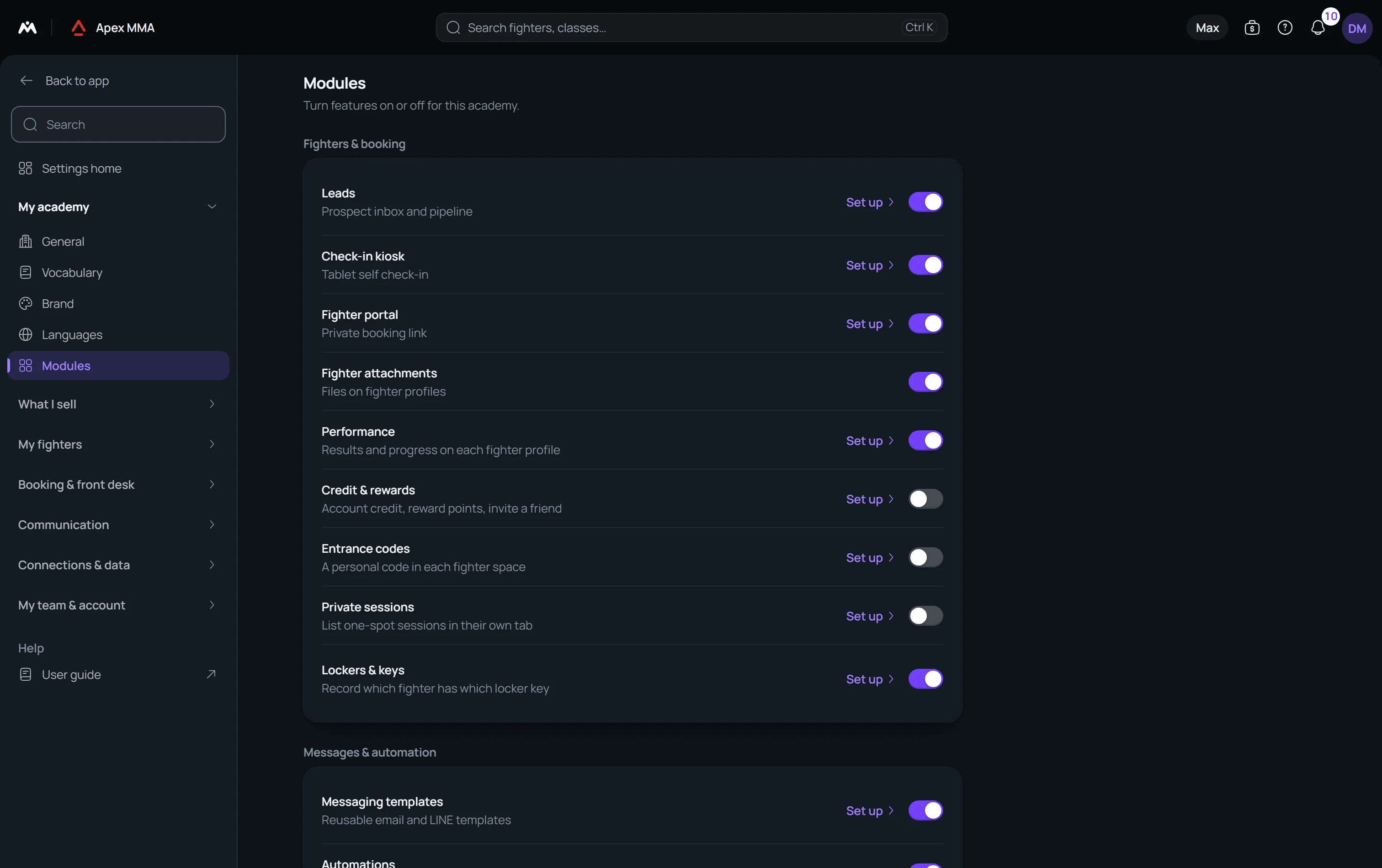Open the DM user avatar menu
This screenshot has width=1382, height=868.
click(1357, 28)
